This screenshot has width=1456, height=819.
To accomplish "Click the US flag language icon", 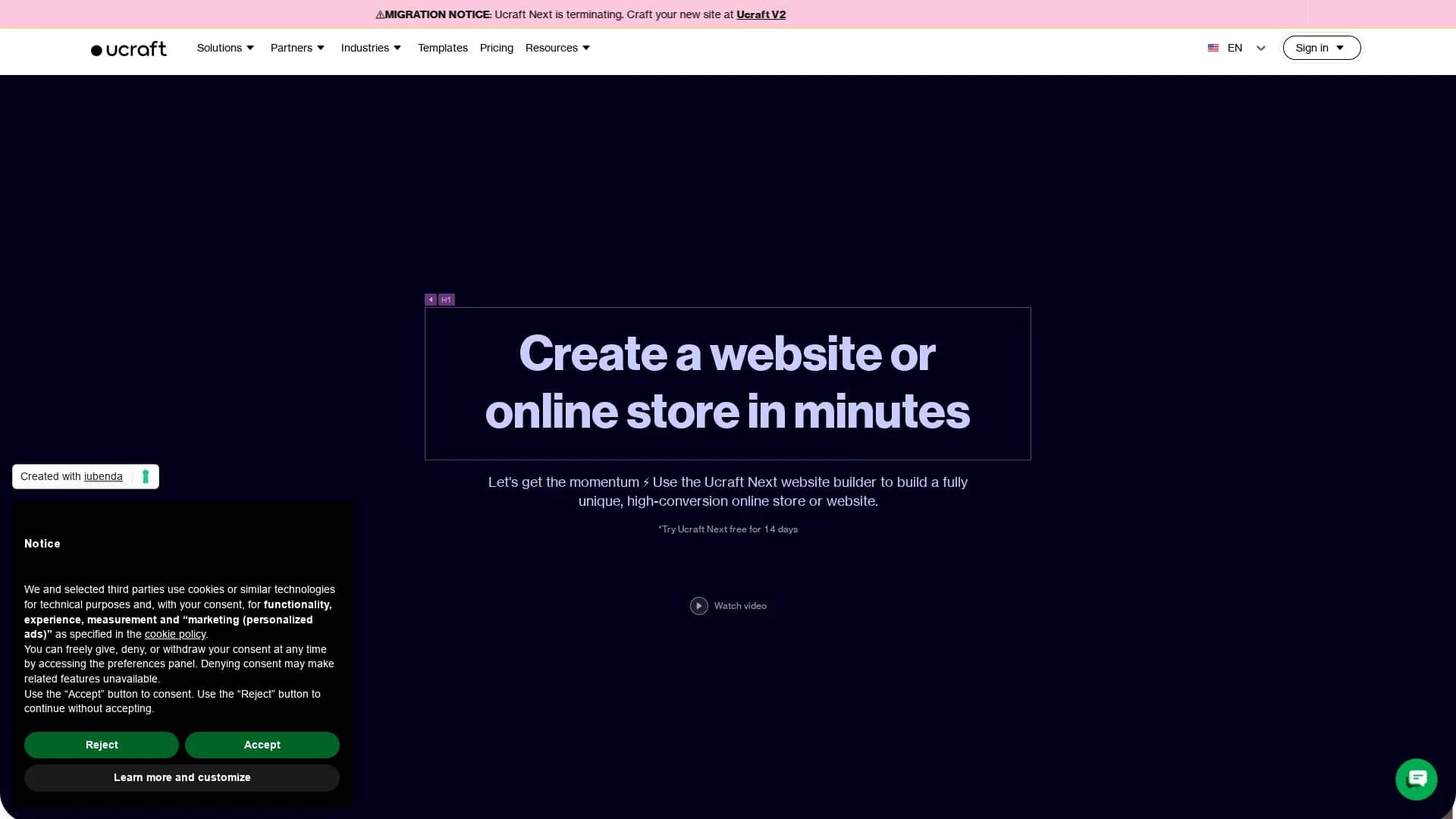I will click(1213, 48).
